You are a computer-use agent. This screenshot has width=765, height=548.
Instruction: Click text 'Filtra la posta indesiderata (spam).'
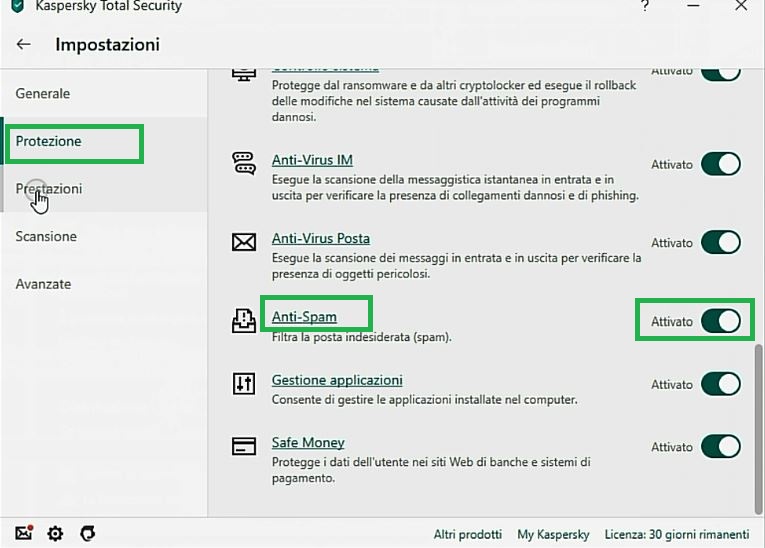pyautogui.click(x=362, y=337)
